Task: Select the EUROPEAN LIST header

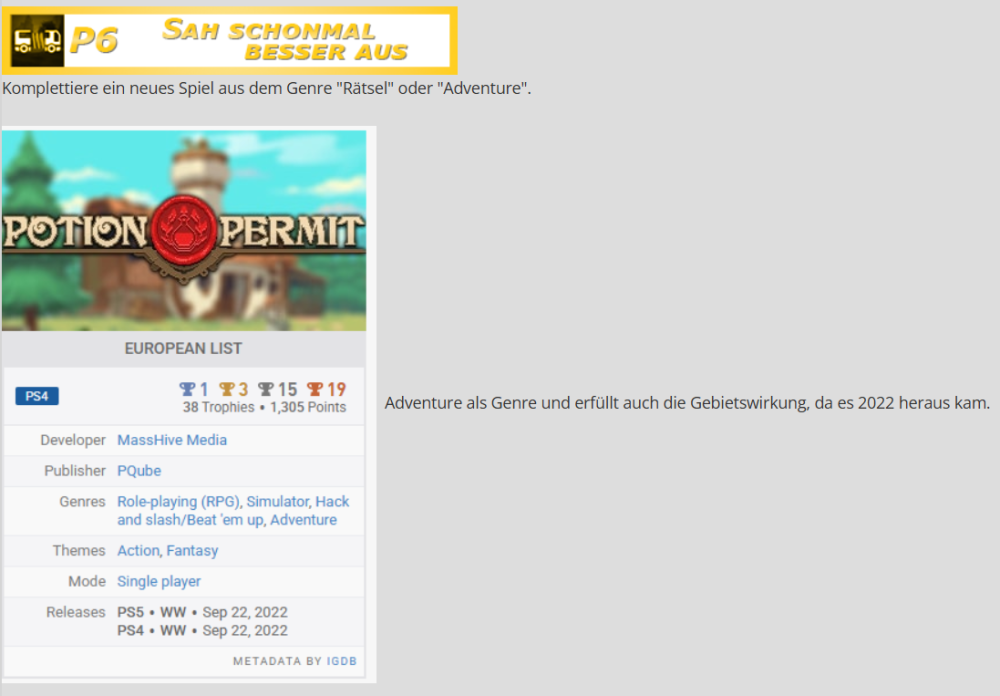Action: coord(183,349)
